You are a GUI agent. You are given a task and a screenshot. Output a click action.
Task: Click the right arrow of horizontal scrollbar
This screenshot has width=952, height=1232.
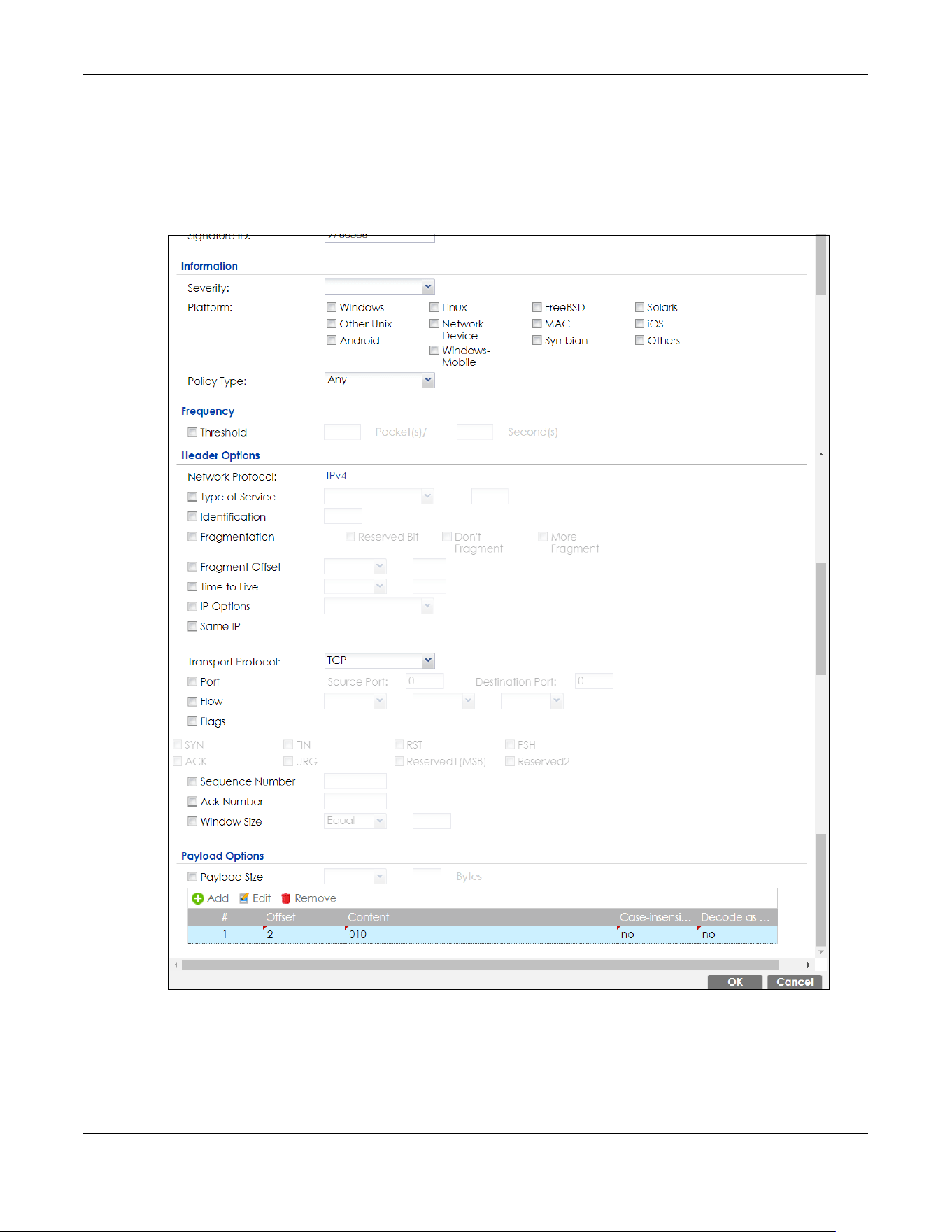point(809,965)
